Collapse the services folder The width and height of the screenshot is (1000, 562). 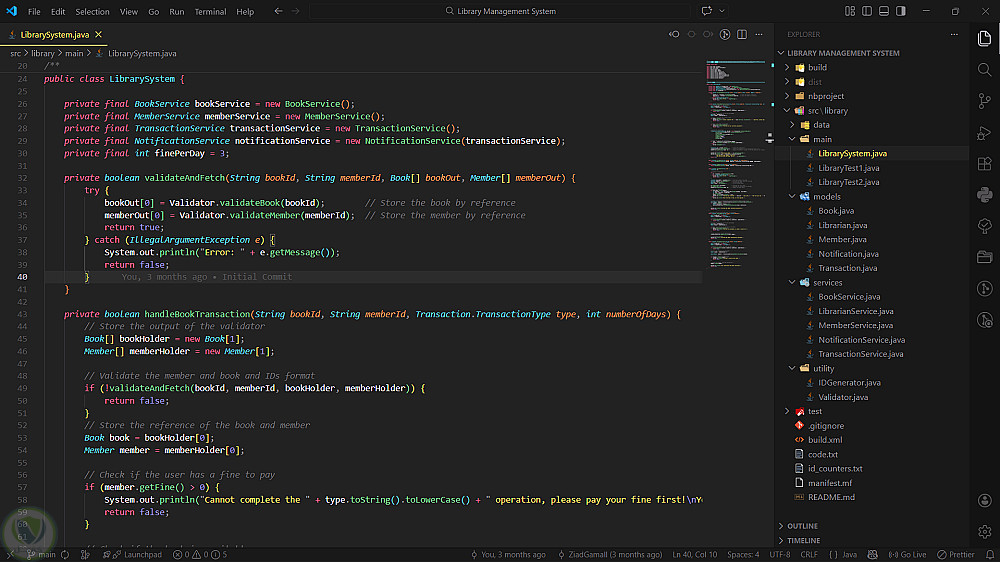coord(827,283)
